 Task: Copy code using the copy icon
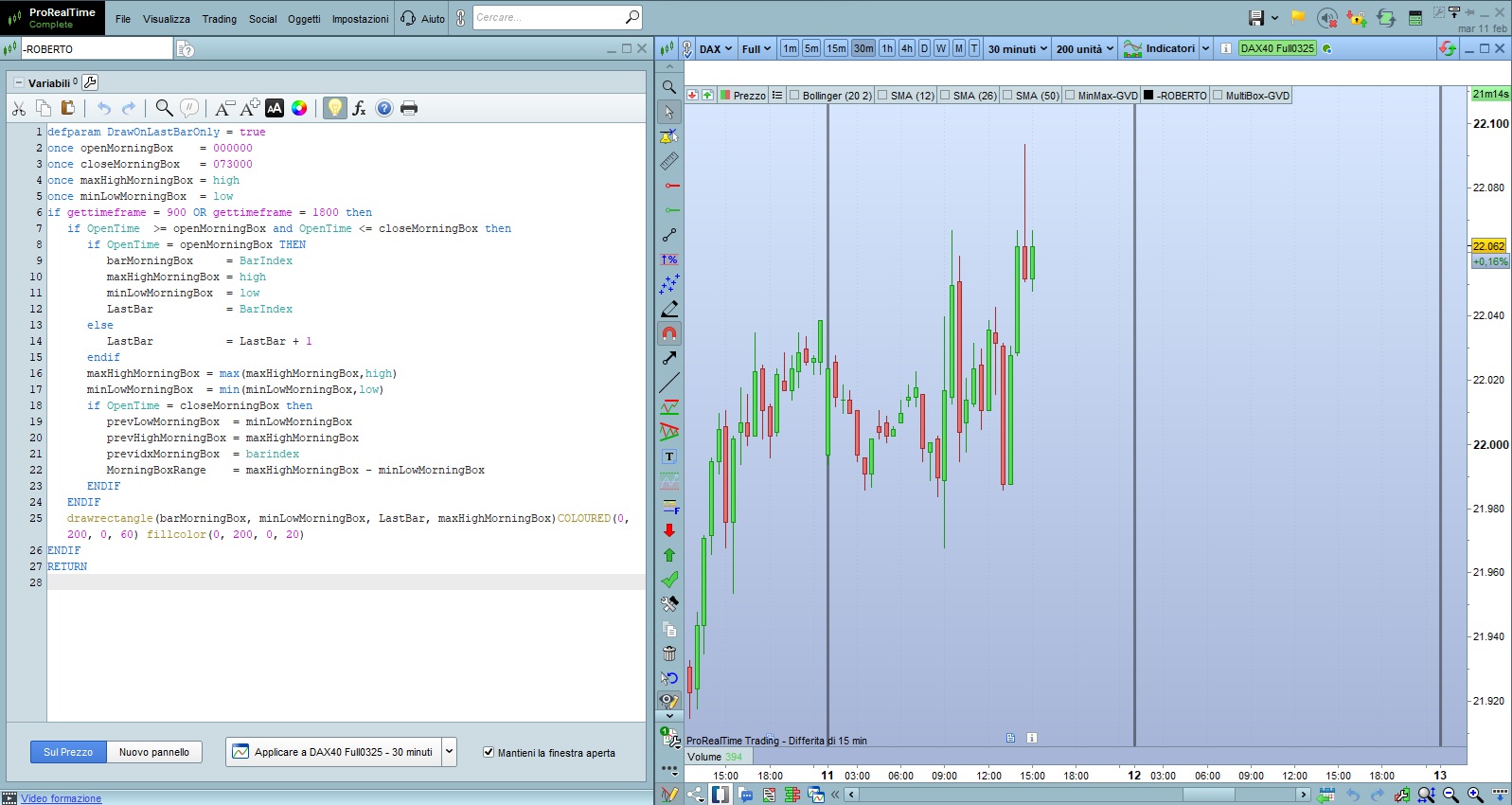pos(44,108)
